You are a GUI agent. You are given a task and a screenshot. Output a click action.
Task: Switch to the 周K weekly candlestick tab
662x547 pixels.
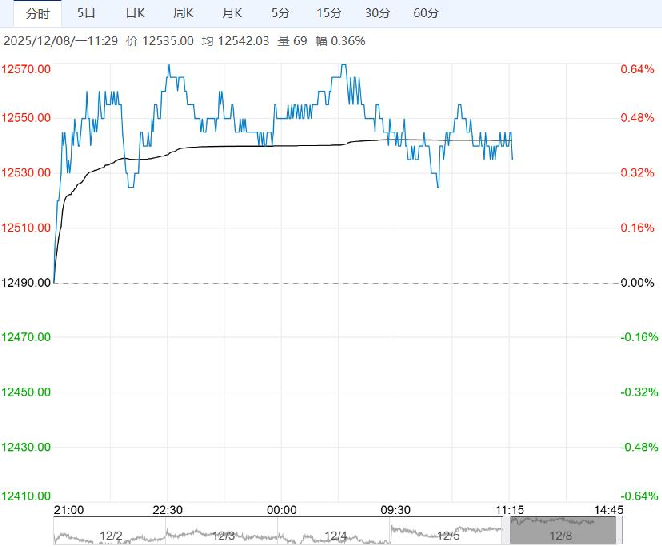[x=183, y=13]
